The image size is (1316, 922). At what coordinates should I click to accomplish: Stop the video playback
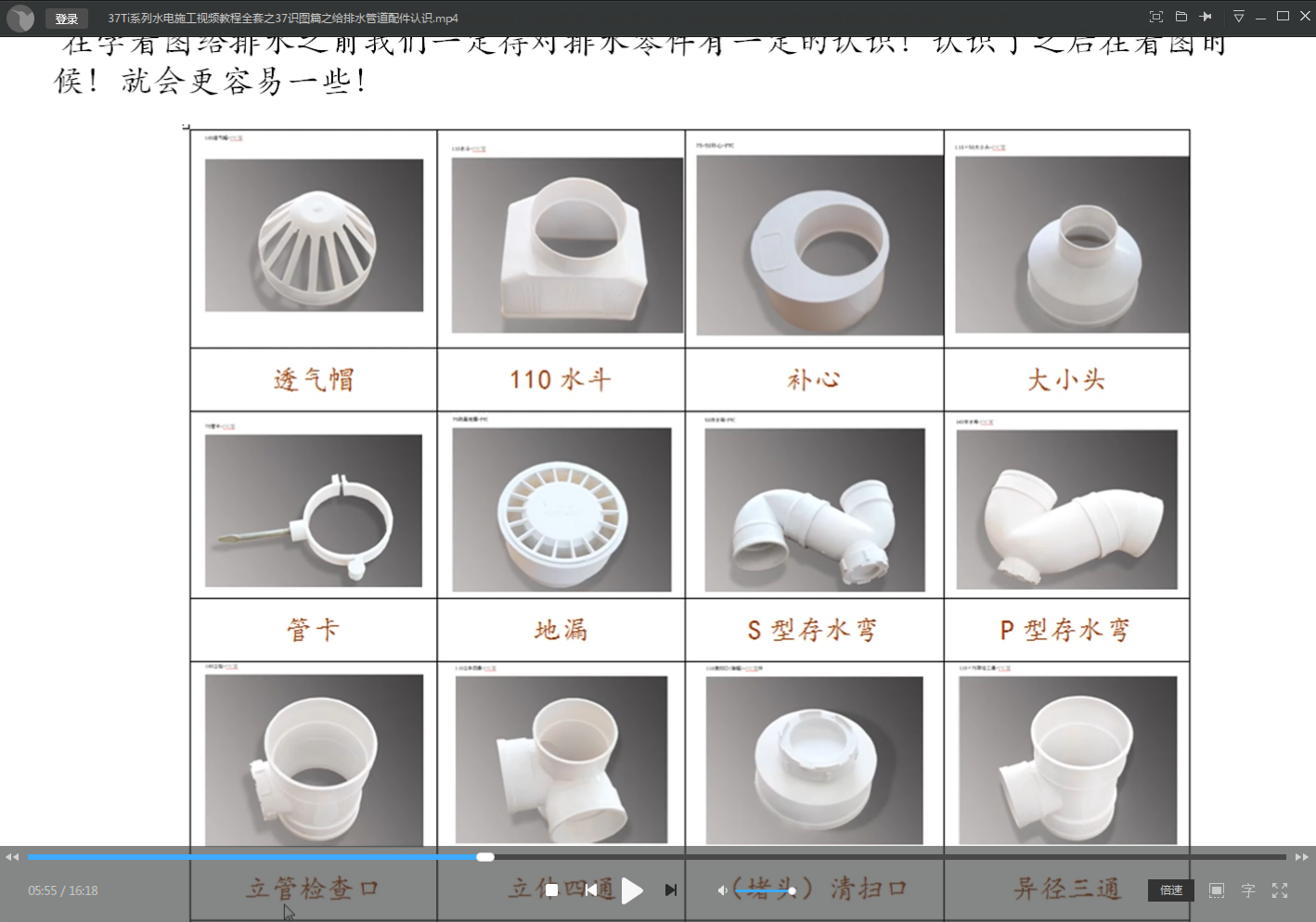point(551,890)
